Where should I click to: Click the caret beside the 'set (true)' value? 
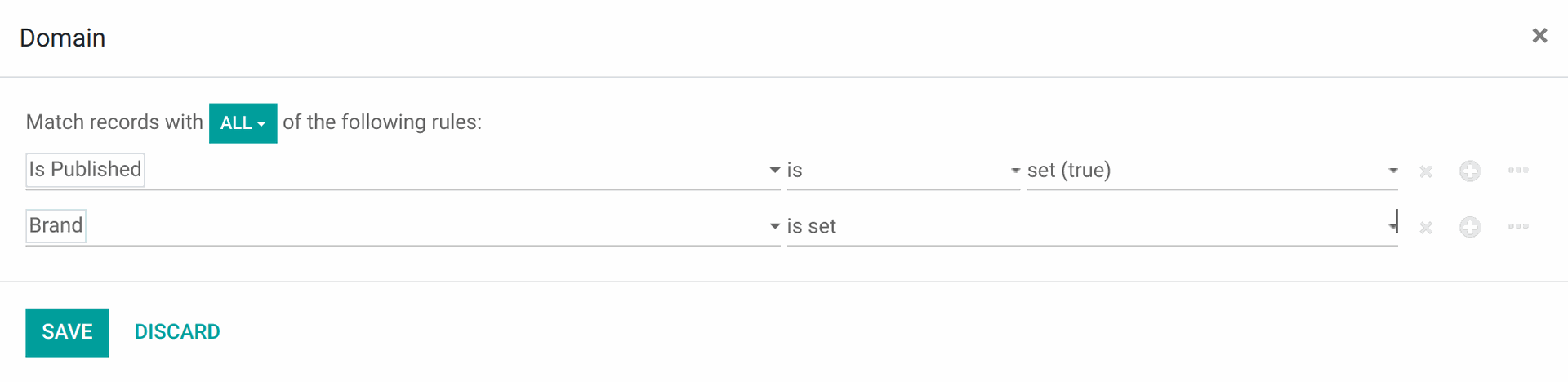tap(1392, 171)
